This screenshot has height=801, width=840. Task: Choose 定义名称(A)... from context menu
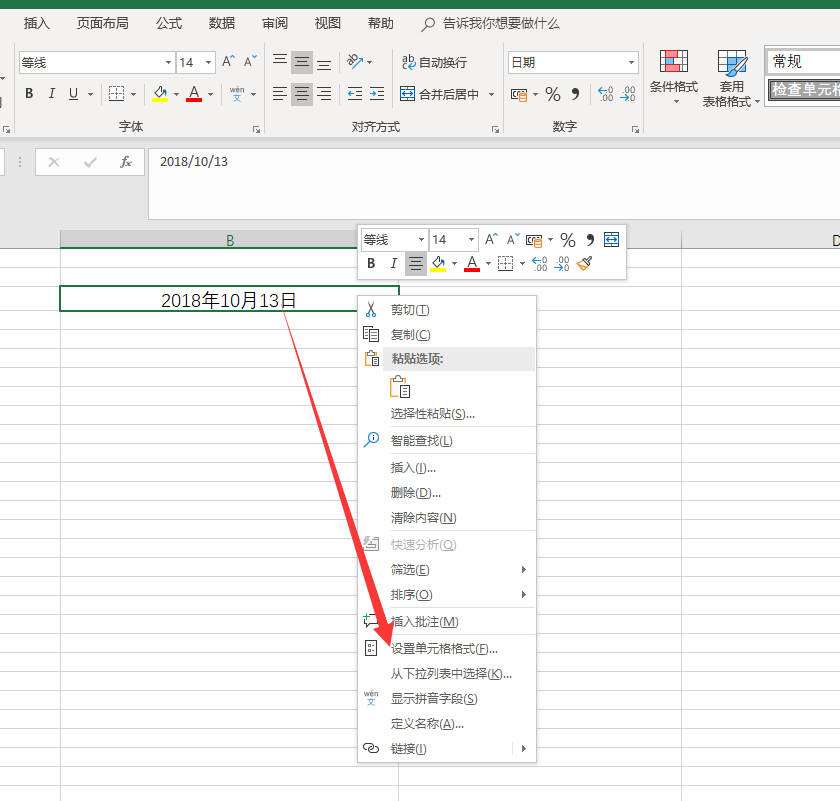coord(447,723)
